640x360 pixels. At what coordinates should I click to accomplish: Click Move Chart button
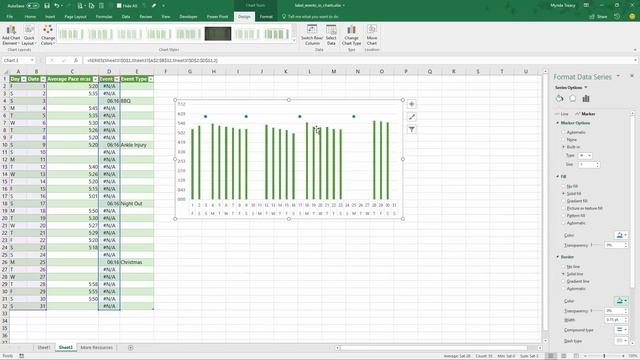click(371, 35)
